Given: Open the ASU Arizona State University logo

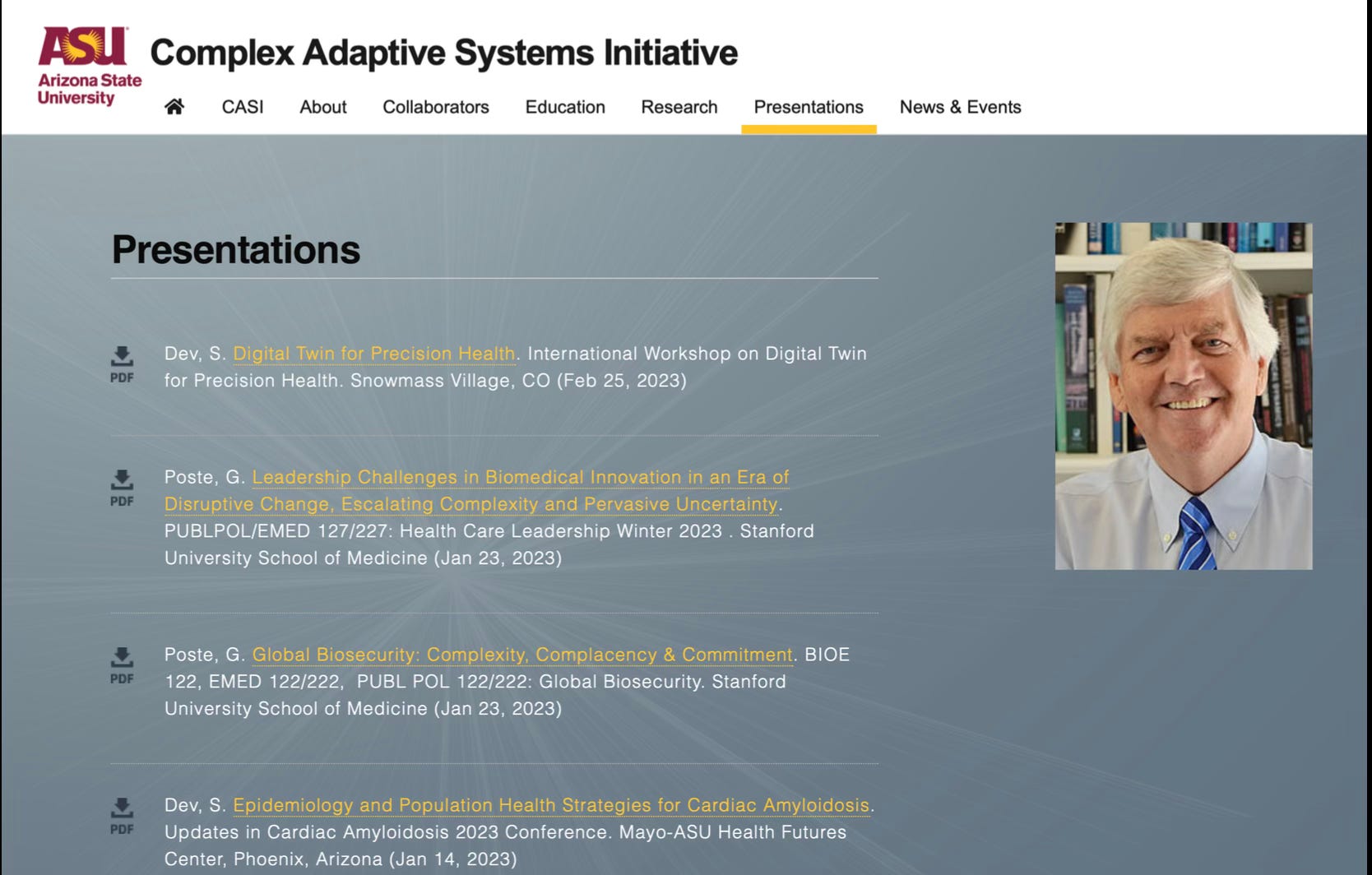Looking at the screenshot, I should 90,66.
